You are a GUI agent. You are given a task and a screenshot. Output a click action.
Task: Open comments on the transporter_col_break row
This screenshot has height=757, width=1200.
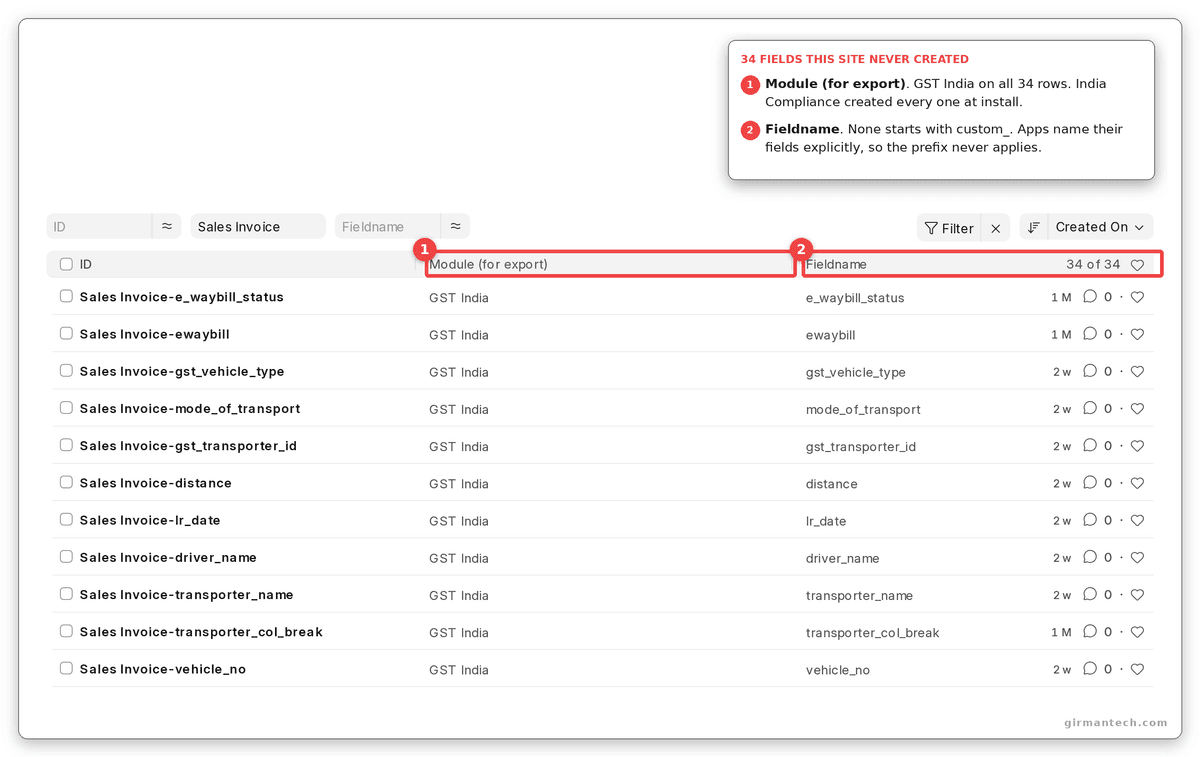click(x=1090, y=632)
